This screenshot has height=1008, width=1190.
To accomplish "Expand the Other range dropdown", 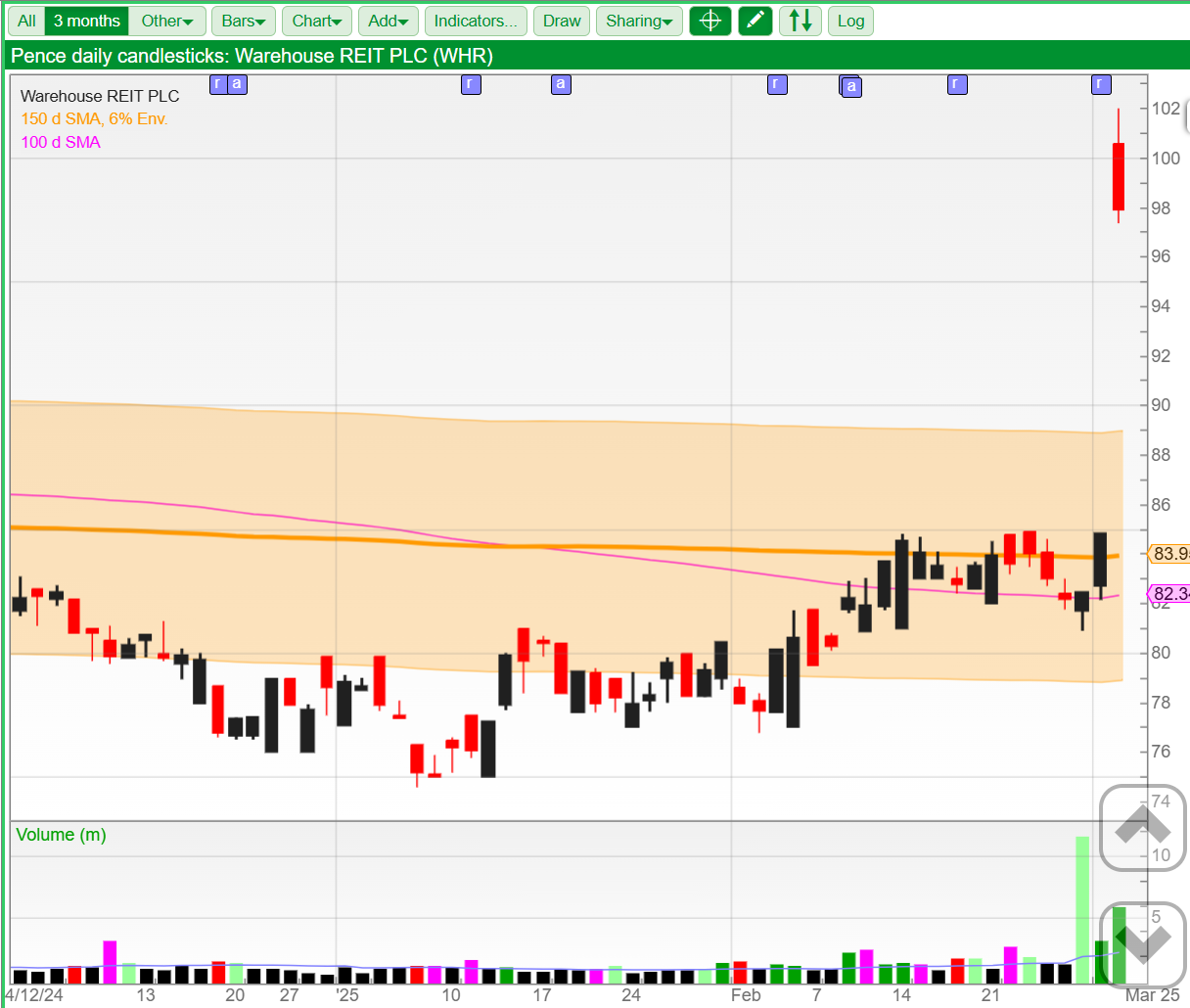I will [x=167, y=21].
